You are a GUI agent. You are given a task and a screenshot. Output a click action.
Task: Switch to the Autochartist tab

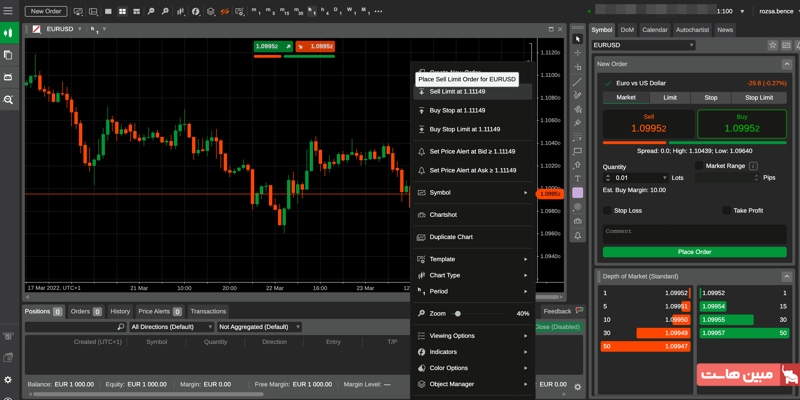point(692,30)
